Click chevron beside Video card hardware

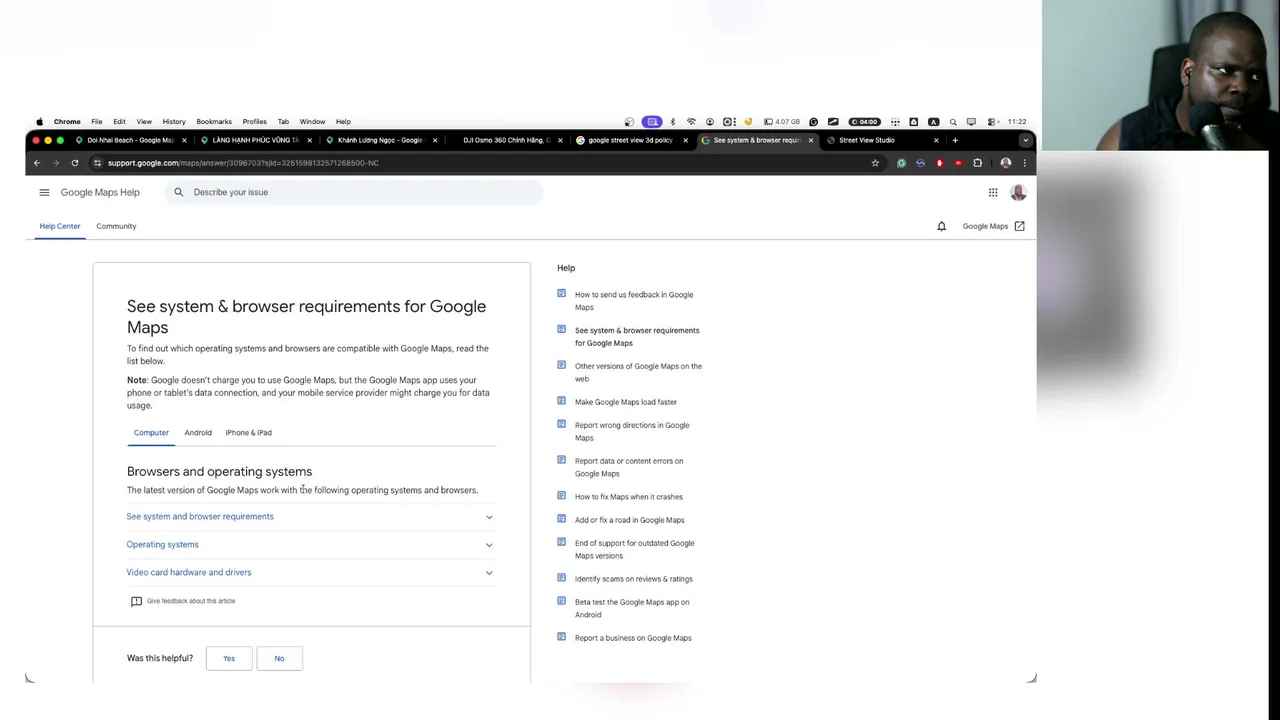pos(489,573)
